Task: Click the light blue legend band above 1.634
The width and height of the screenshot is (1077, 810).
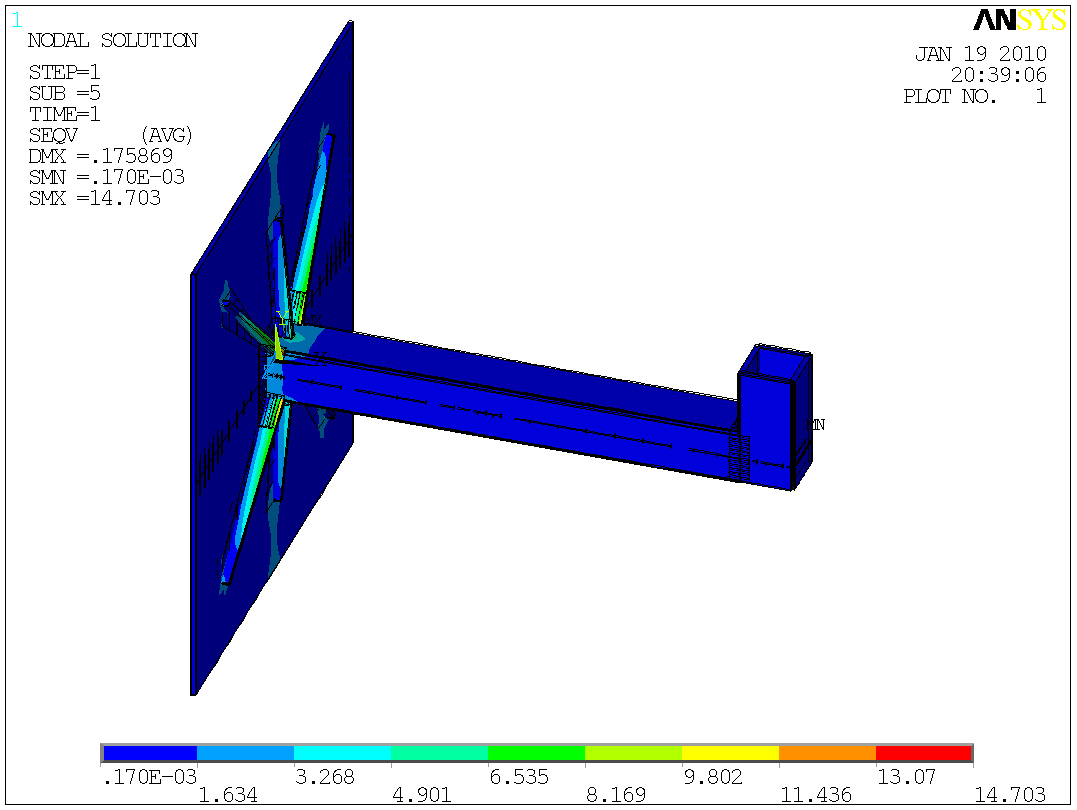Action: pos(245,754)
